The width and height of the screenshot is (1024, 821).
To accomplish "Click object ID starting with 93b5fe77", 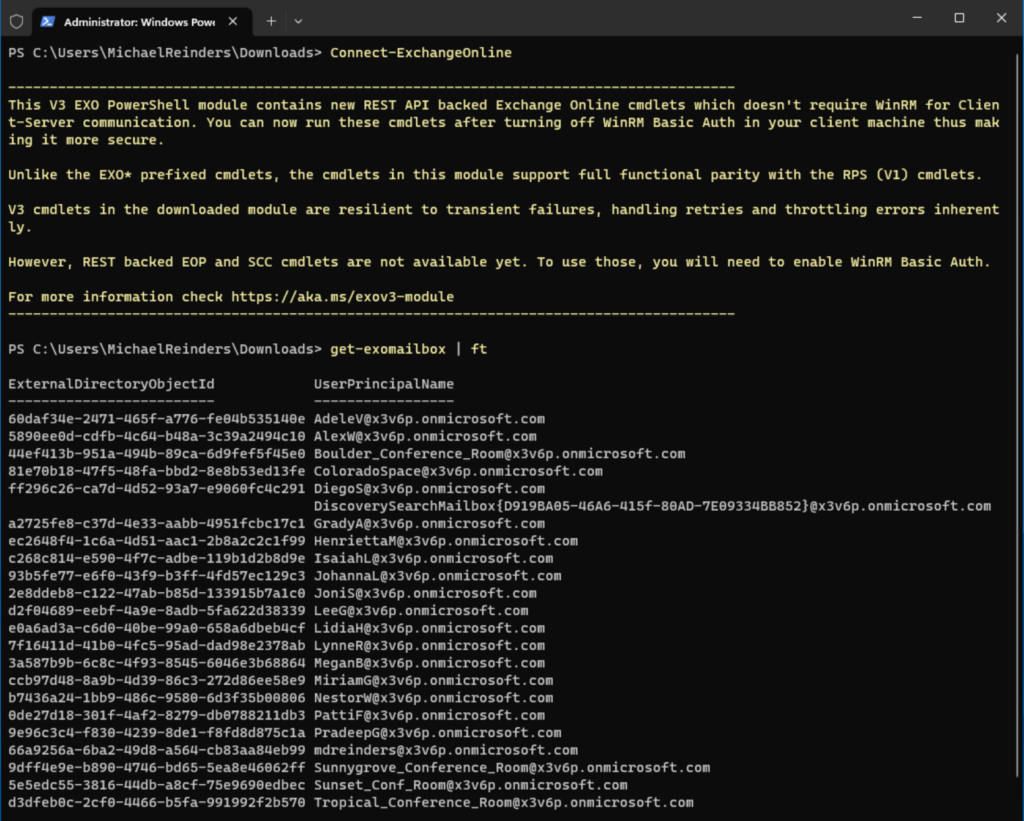I will (157, 575).
